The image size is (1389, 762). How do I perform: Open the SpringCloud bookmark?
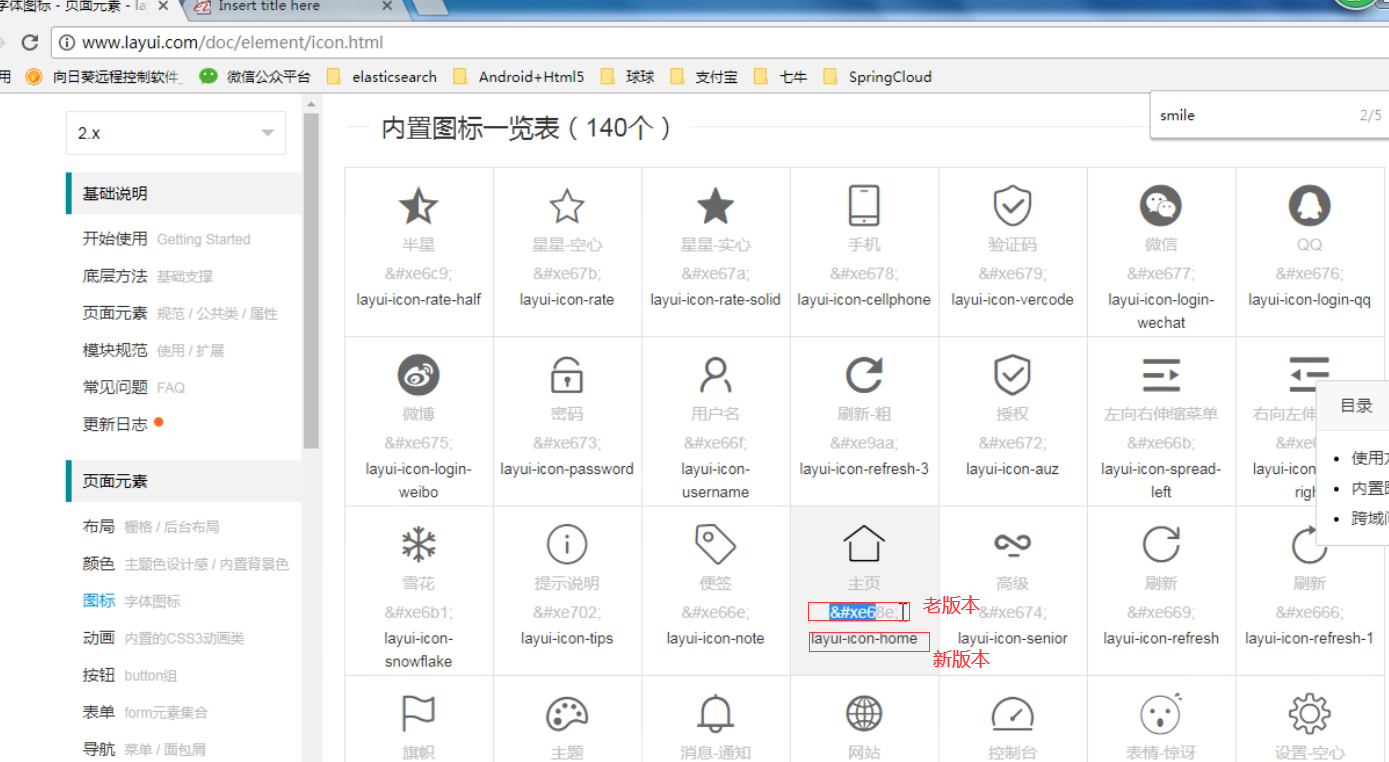coord(890,76)
